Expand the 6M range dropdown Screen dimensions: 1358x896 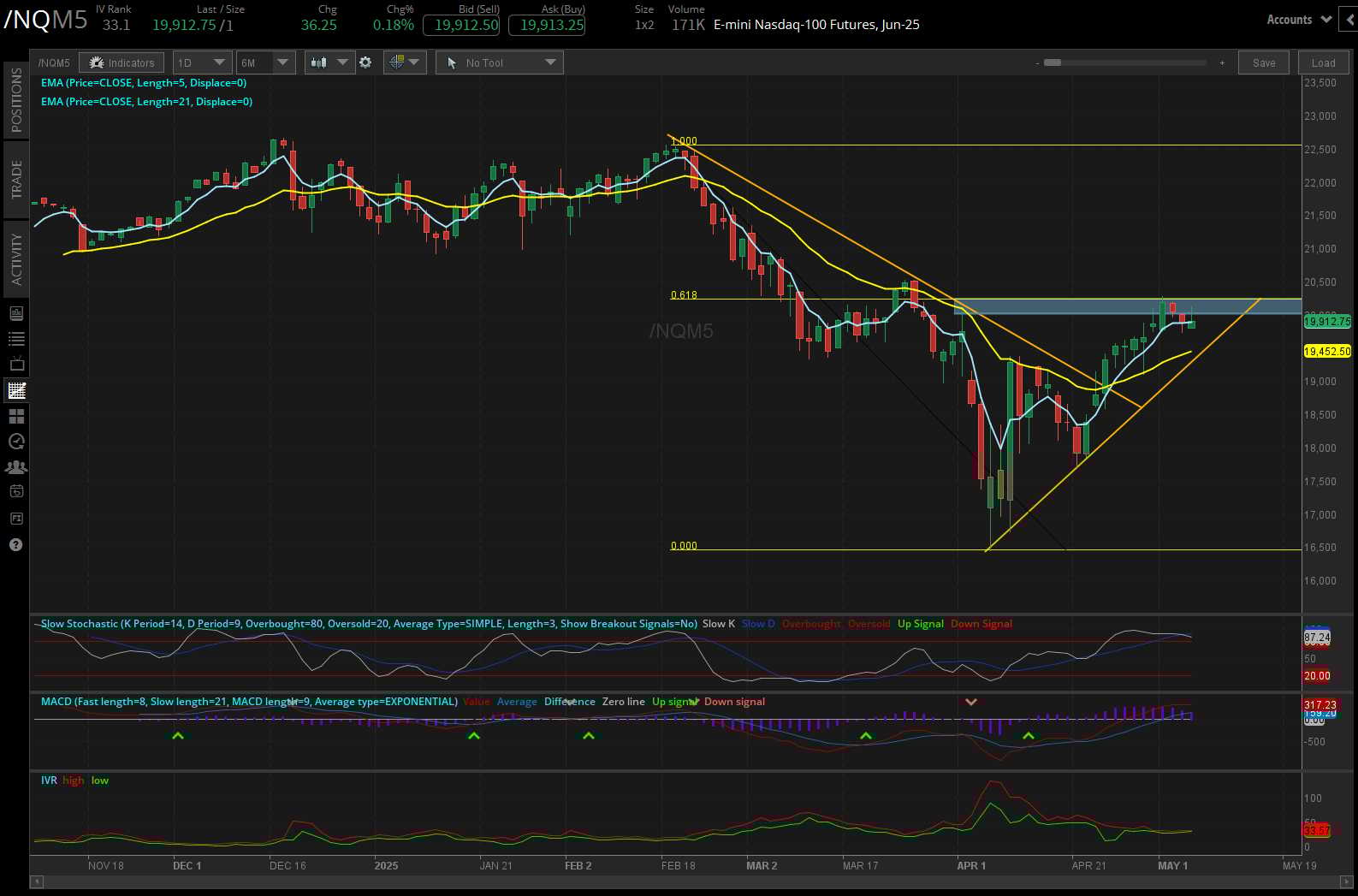click(283, 62)
